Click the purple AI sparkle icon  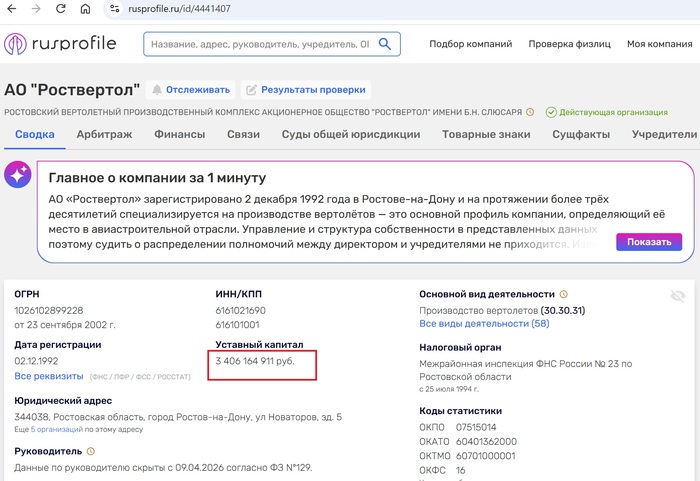18,174
